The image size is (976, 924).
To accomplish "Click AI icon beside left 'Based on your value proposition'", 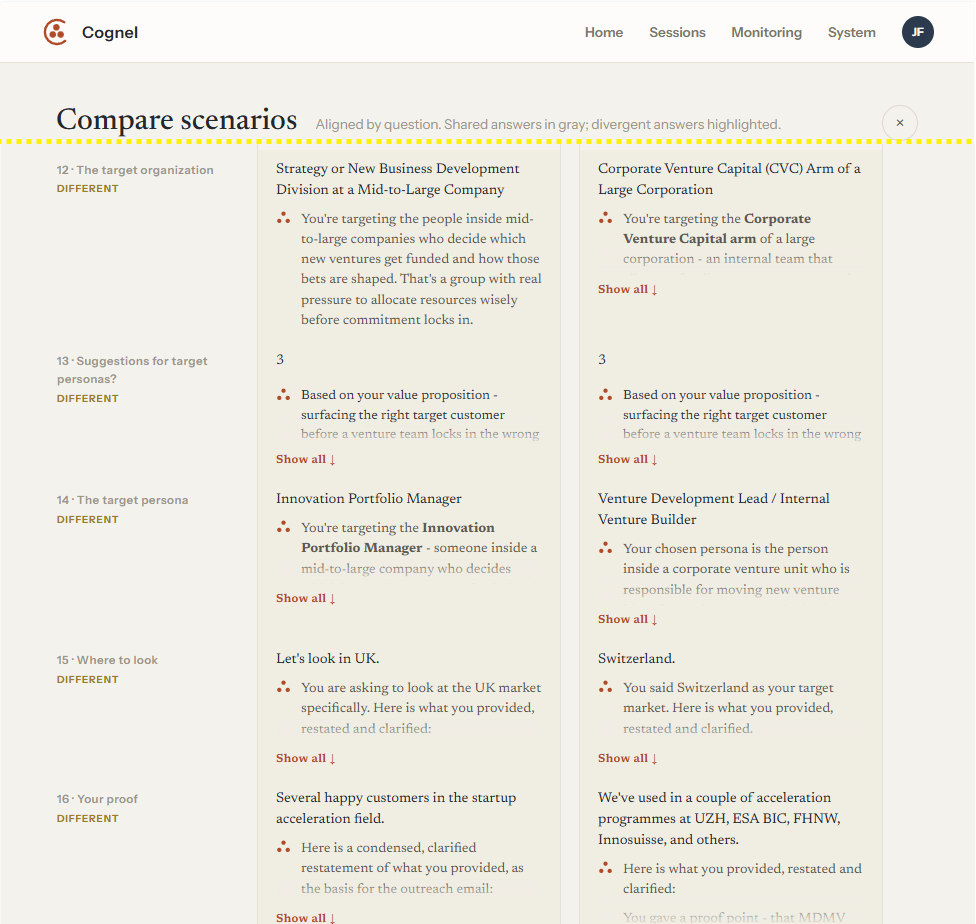I will 284,395.
